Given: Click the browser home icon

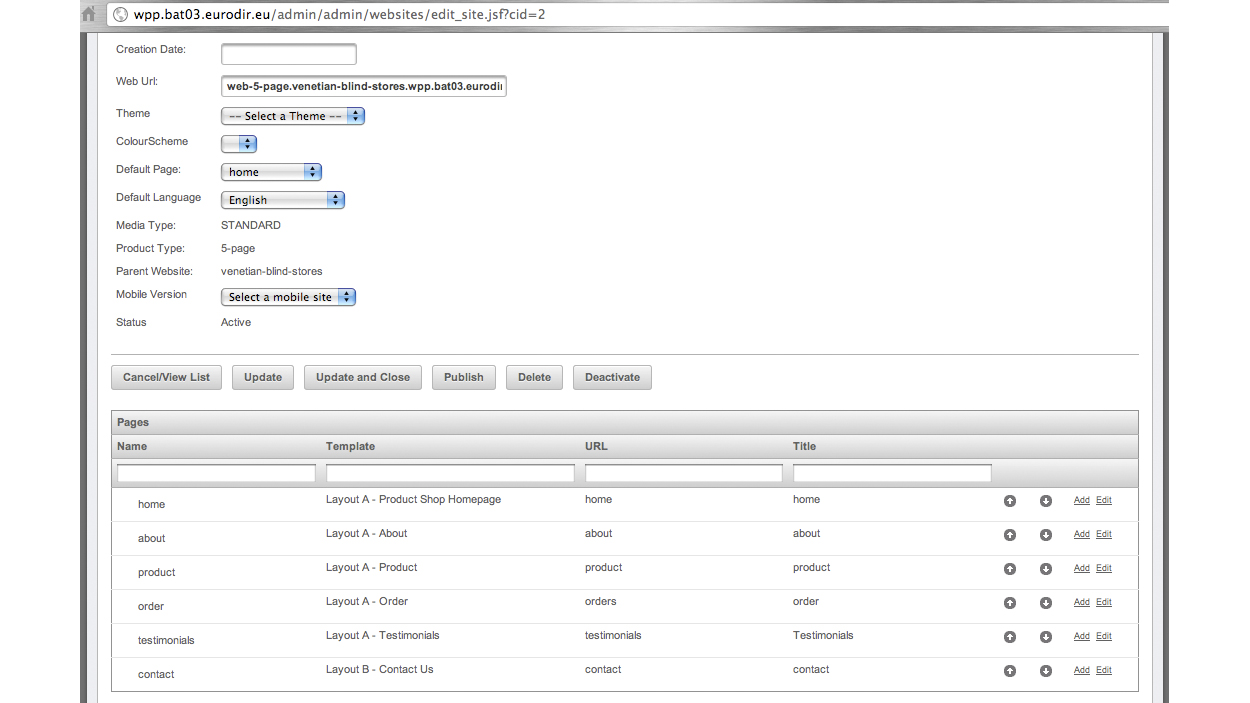Looking at the screenshot, I should click(89, 14).
